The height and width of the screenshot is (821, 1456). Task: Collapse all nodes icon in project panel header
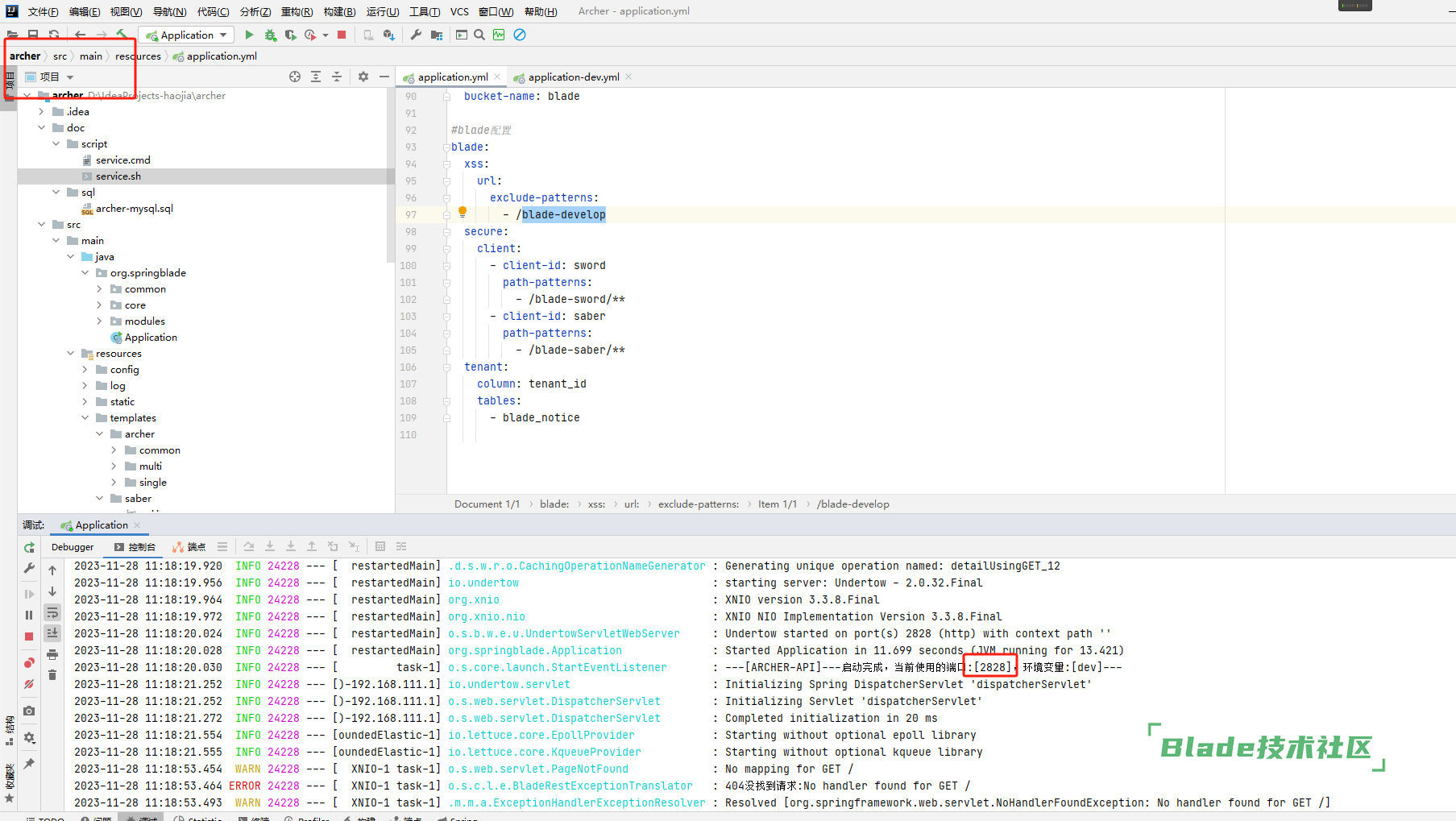pyautogui.click(x=337, y=77)
